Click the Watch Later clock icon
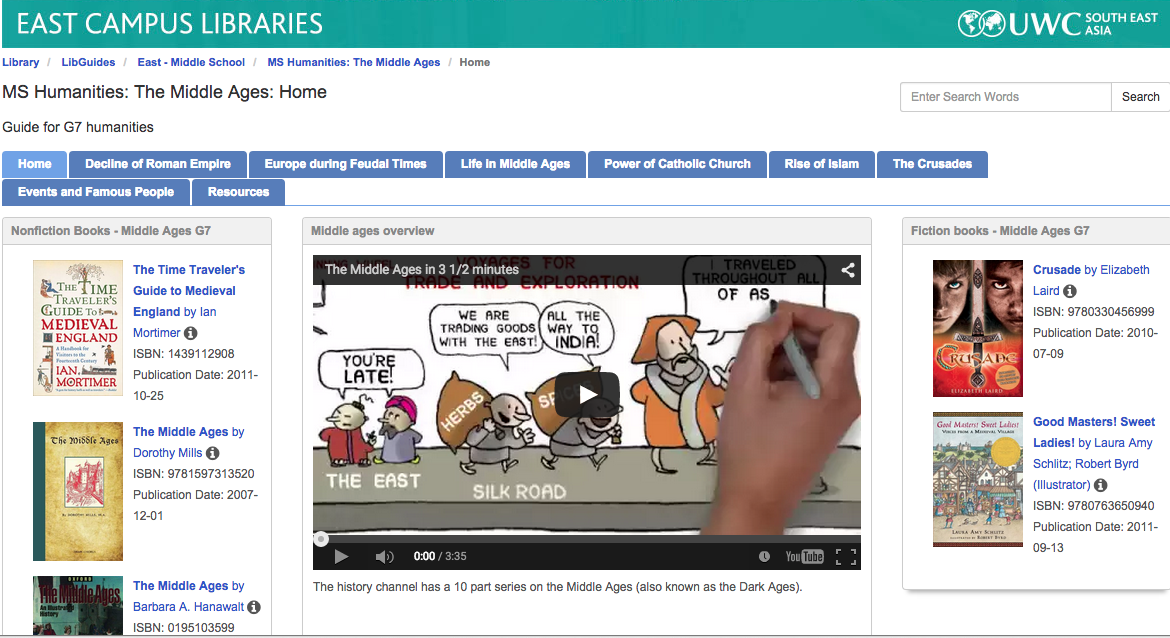Viewport: 1170px width, 638px height. 764,556
